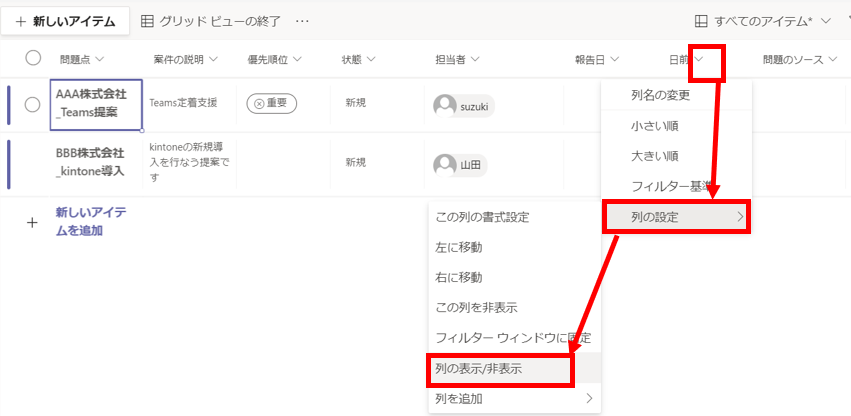
Task: Expand the すべてのアイテム view dropdown
Action: [x=826, y=22]
